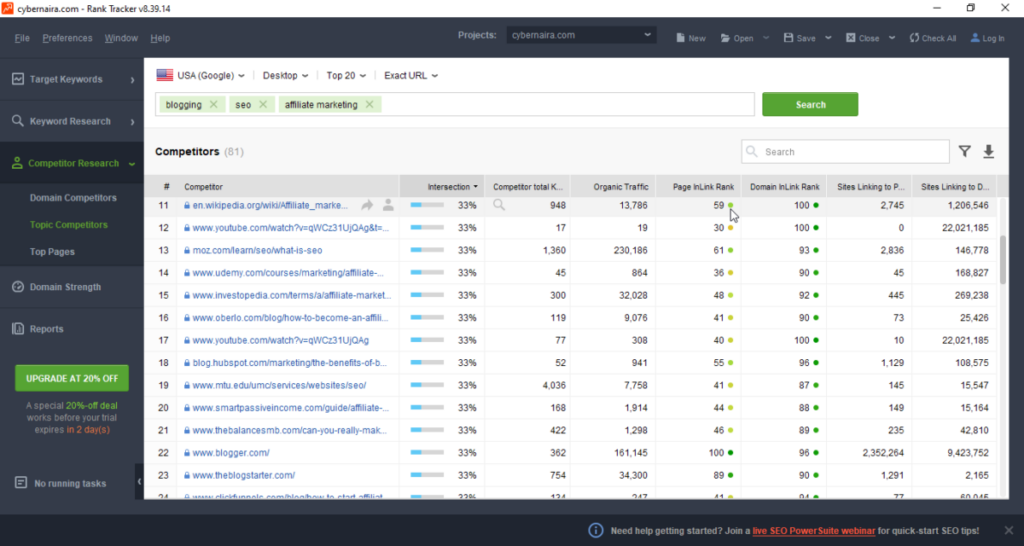Open the Domain Strength section
This screenshot has width=1024, height=546.
tap(65, 287)
